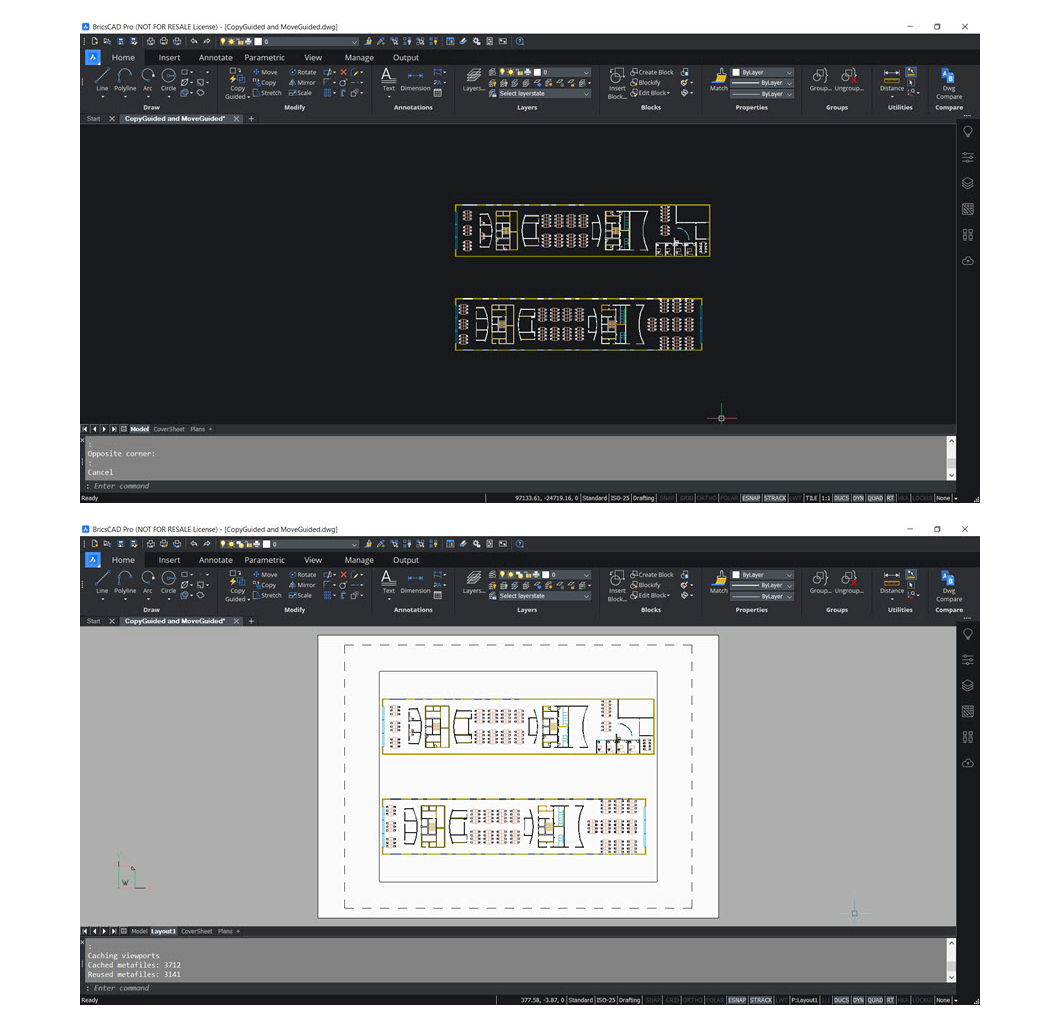Toggle RT in lower window status bar

(890, 1000)
